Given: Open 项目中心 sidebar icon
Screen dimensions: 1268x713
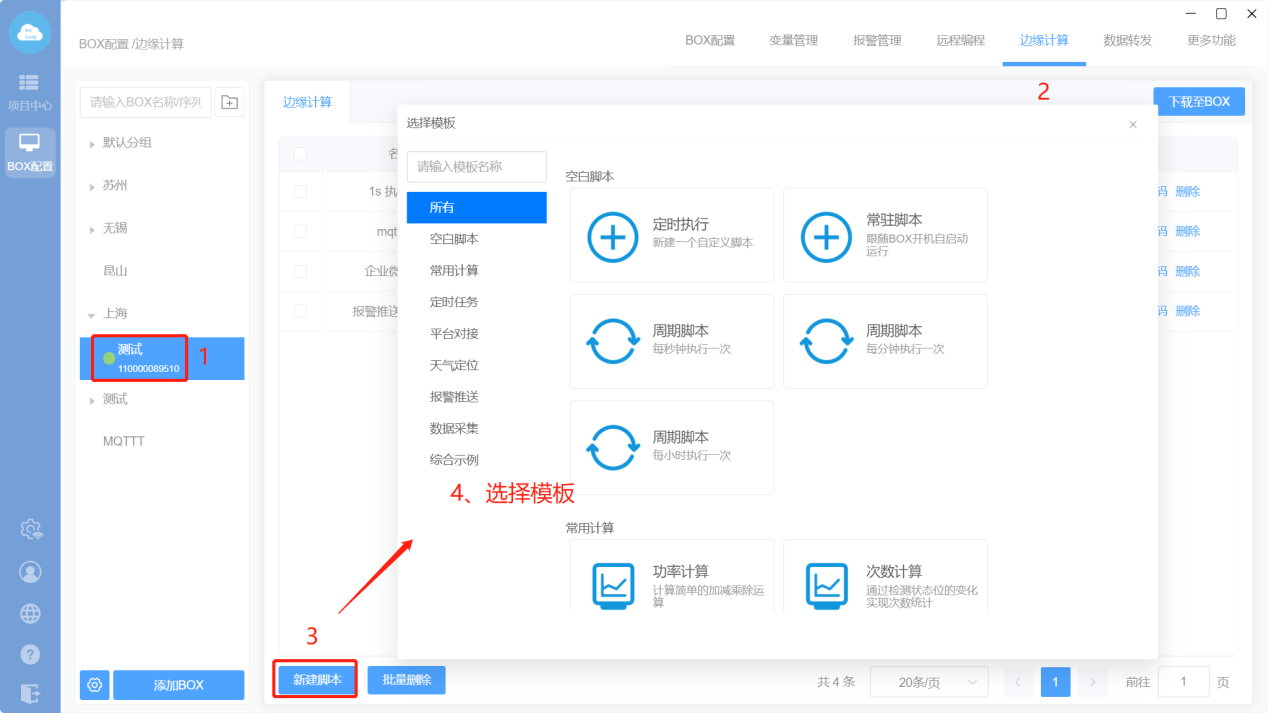Looking at the screenshot, I should coord(30,91).
